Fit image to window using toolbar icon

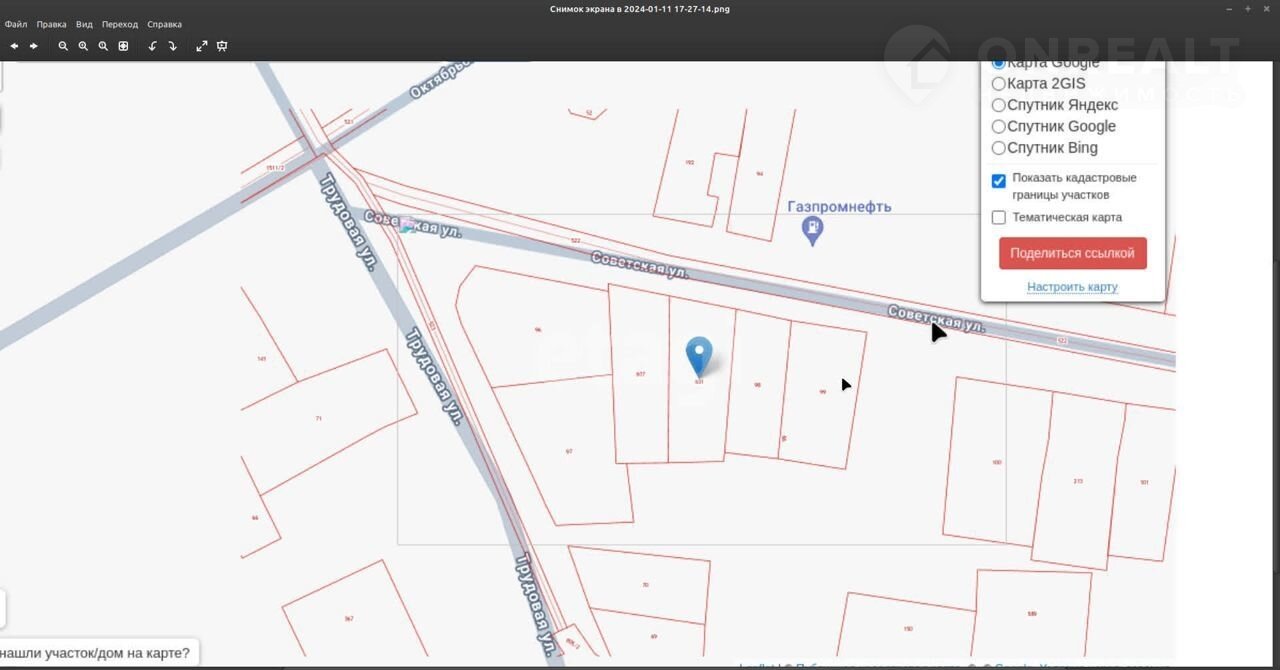(x=123, y=46)
